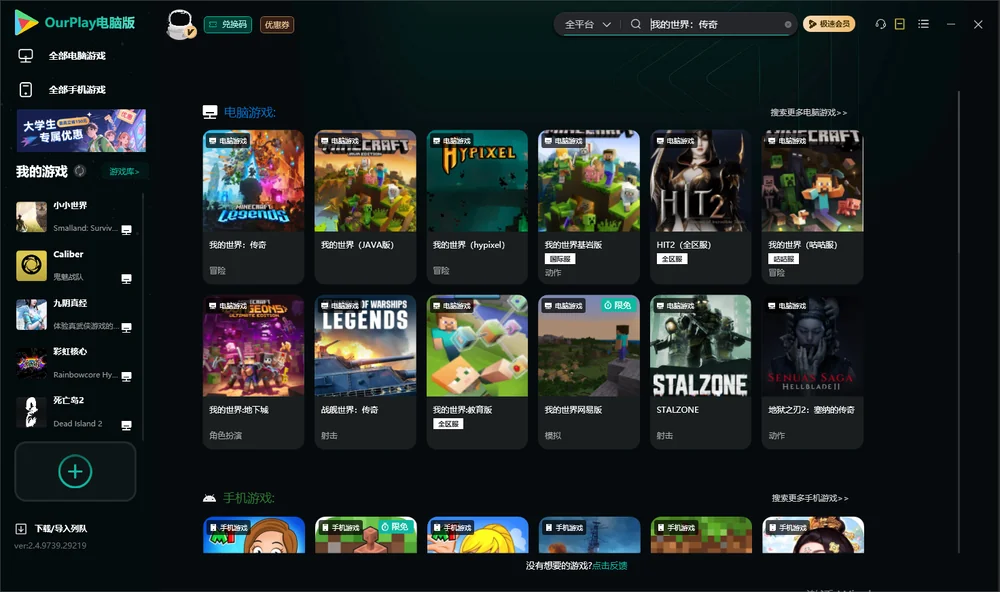Click the 冒险 genre label under 我的世界：传奇

217,270
